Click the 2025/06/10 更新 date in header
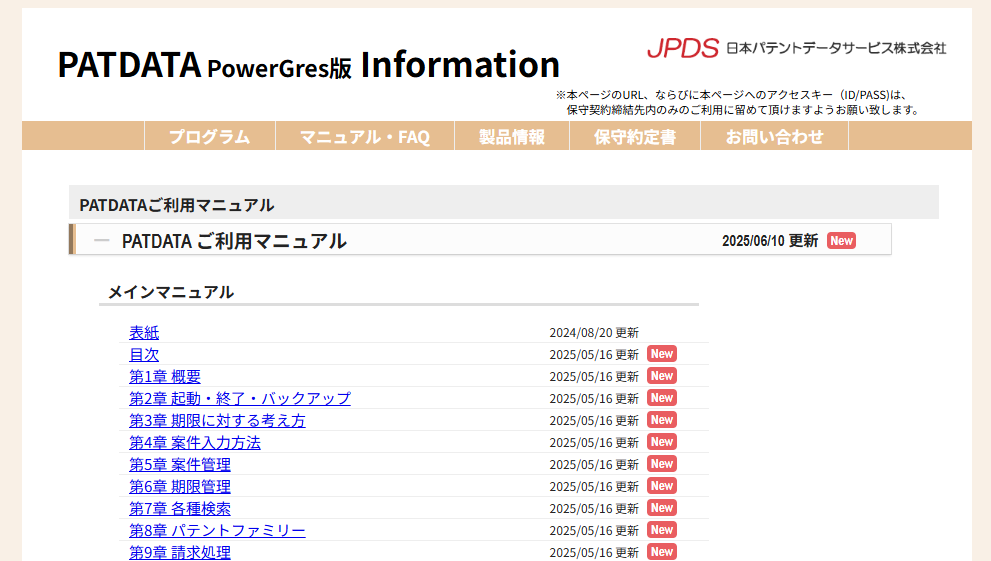 coord(770,241)
